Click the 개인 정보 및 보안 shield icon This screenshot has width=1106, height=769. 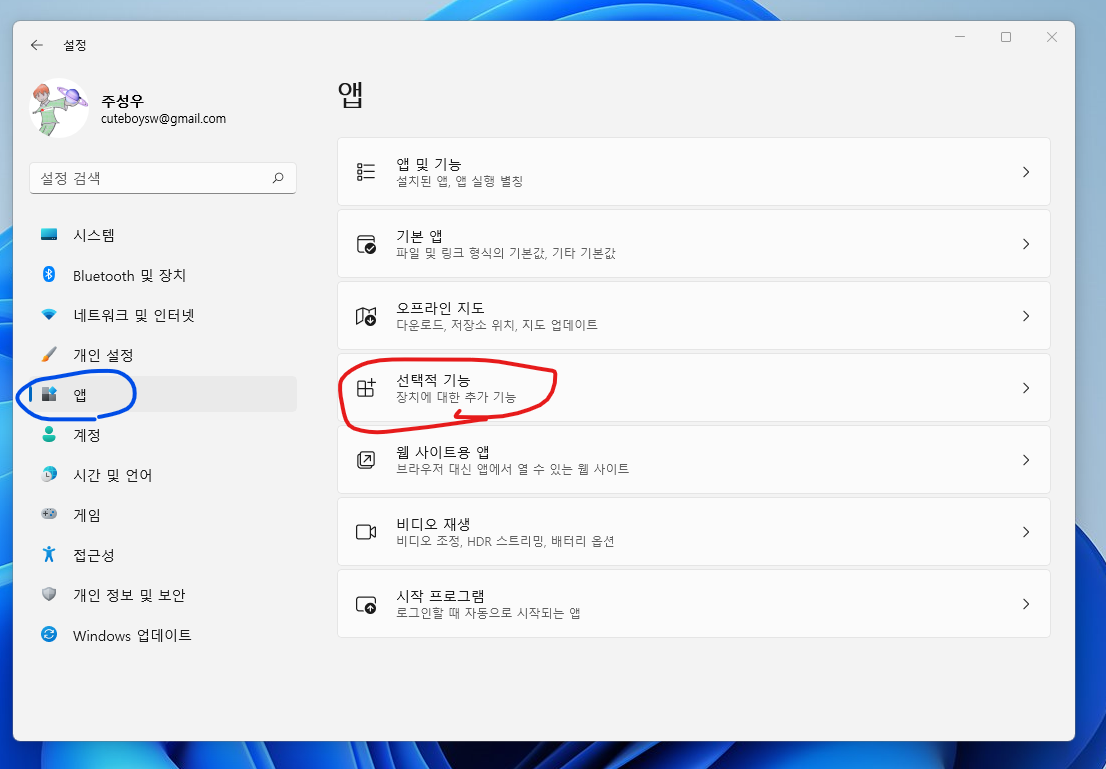point(49,594)
